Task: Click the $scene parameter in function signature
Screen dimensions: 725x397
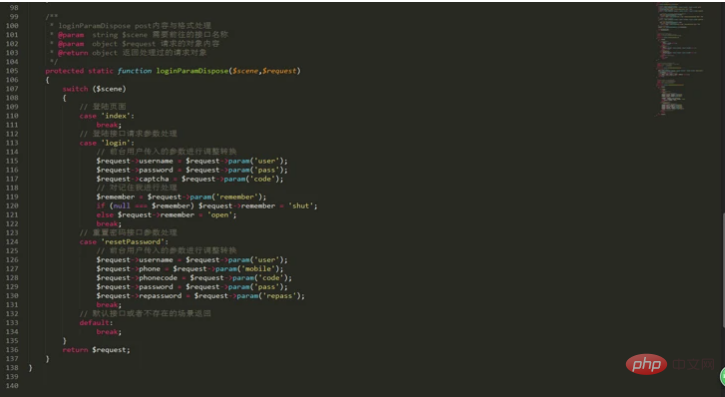Action: pyautogui.click(x=245, y=71)
